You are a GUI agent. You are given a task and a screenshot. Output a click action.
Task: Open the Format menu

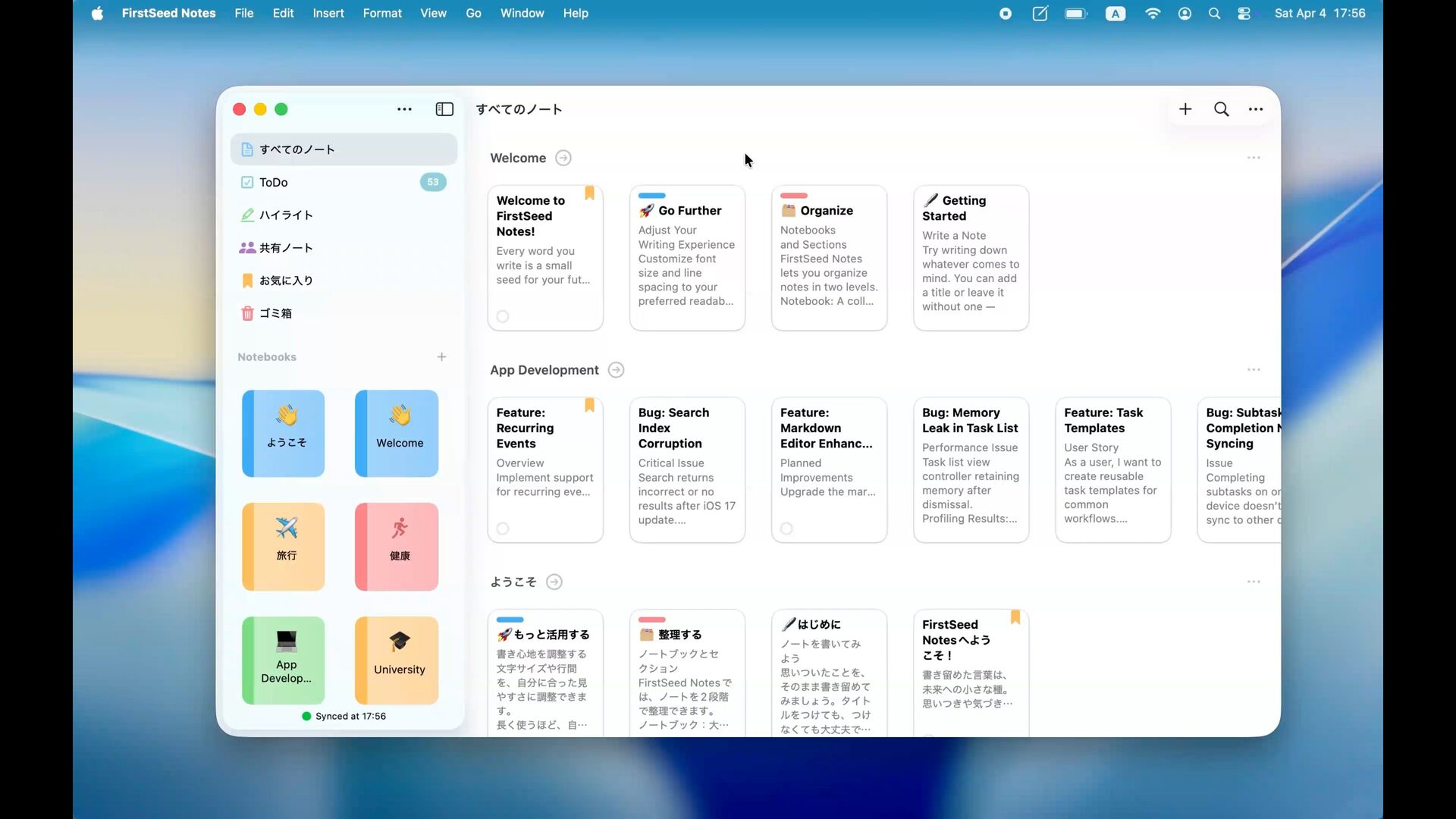pos(381,13)
